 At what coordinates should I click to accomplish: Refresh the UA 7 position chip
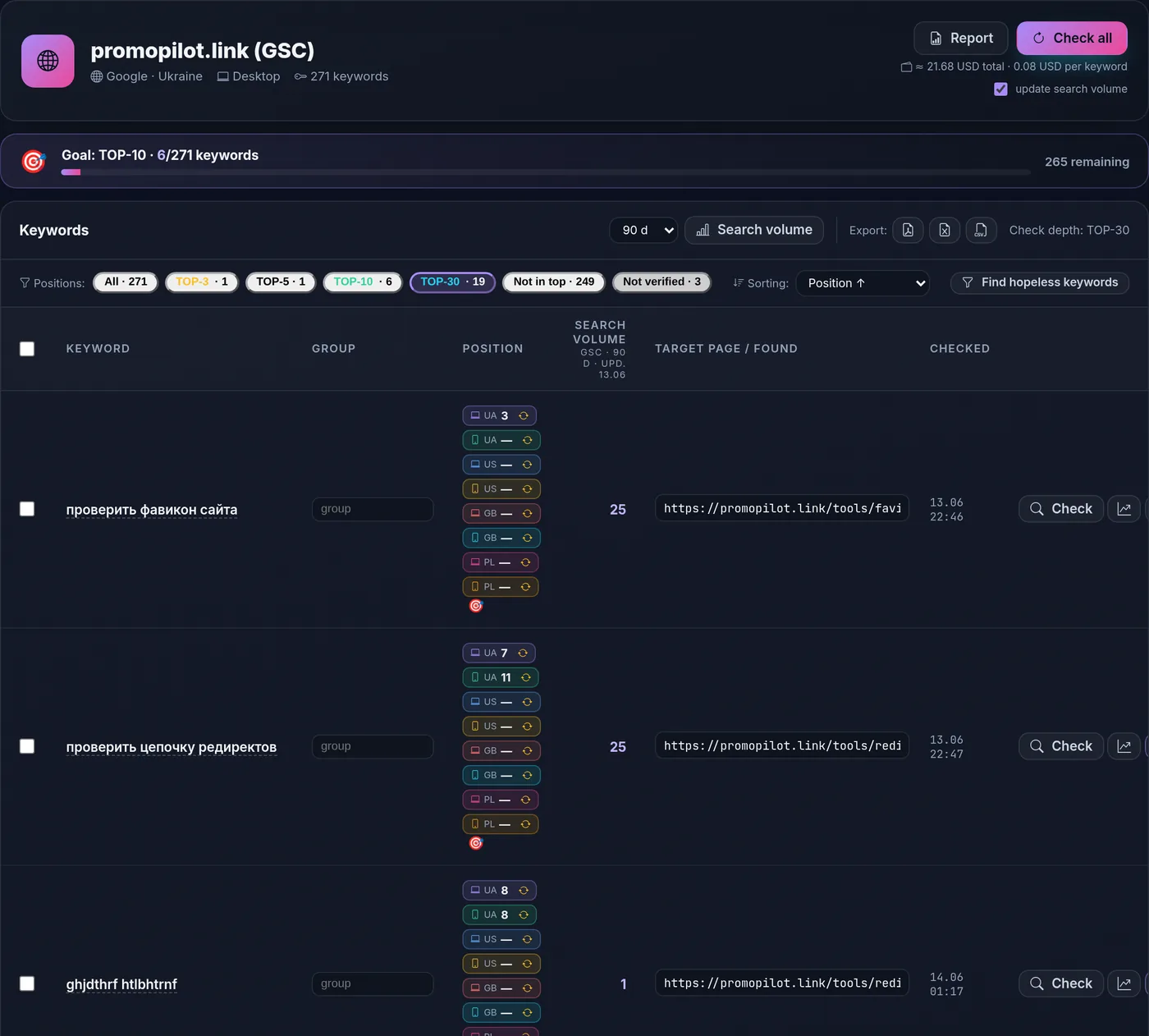523,653
